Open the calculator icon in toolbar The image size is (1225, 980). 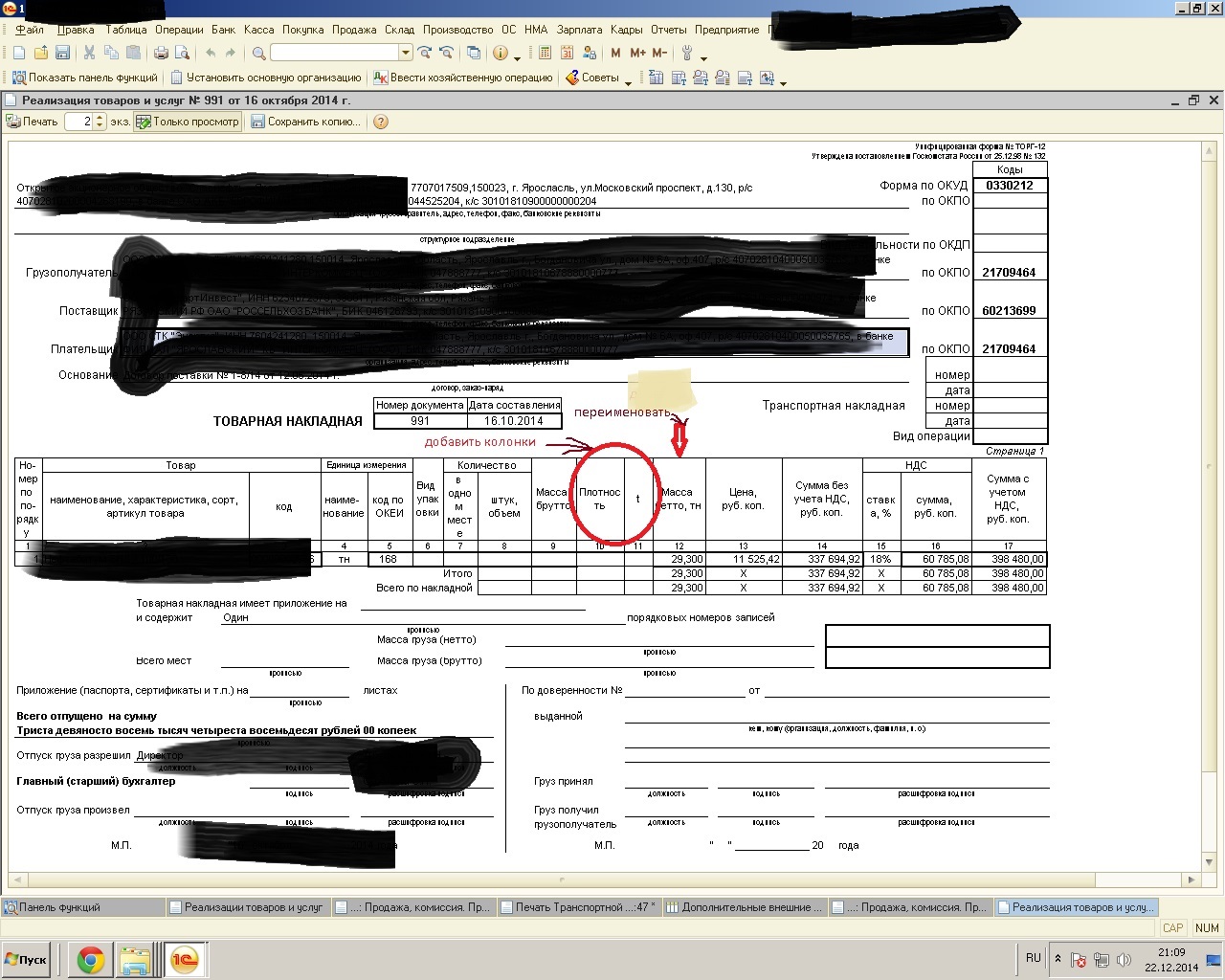coord(544,54)
